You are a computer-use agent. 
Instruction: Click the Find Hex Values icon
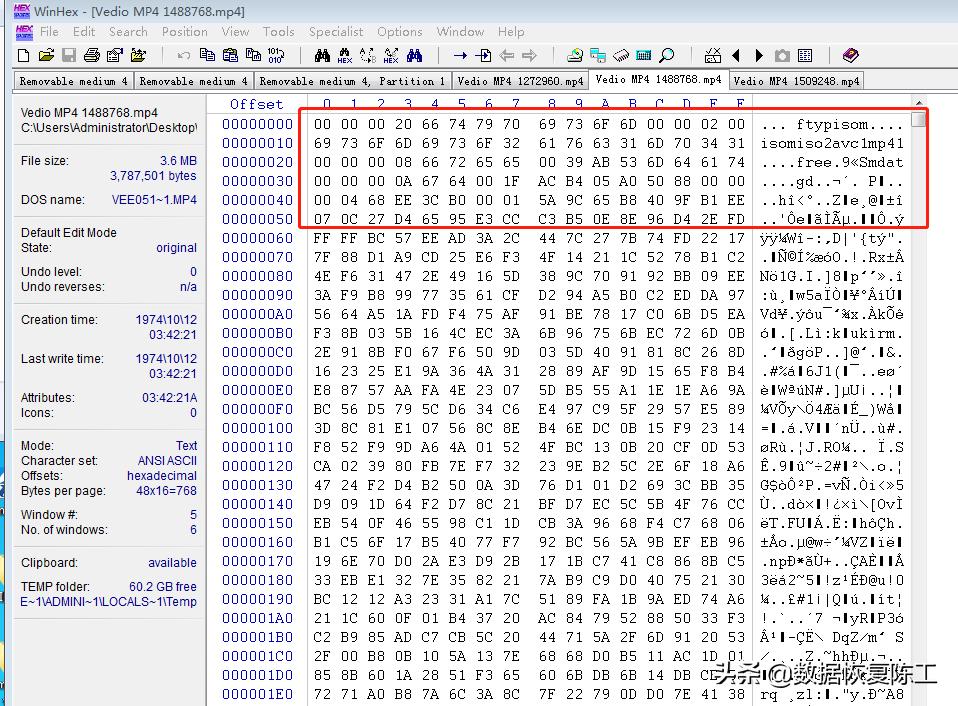345,56
